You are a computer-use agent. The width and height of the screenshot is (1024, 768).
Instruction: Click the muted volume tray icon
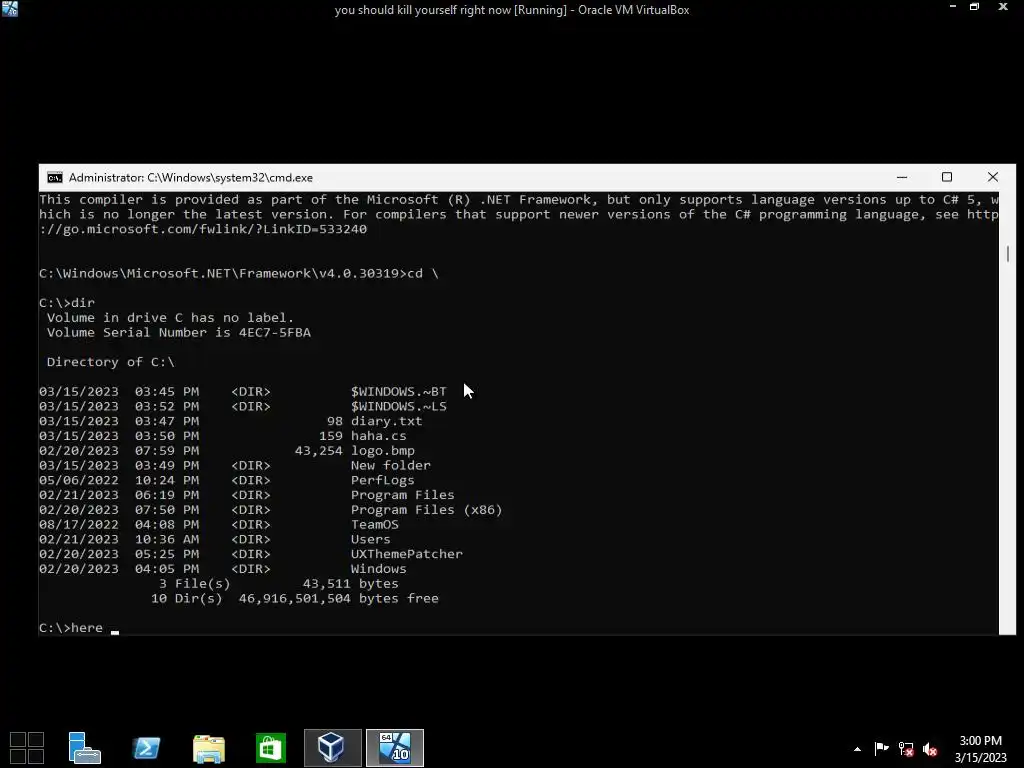tap(931, 749)
